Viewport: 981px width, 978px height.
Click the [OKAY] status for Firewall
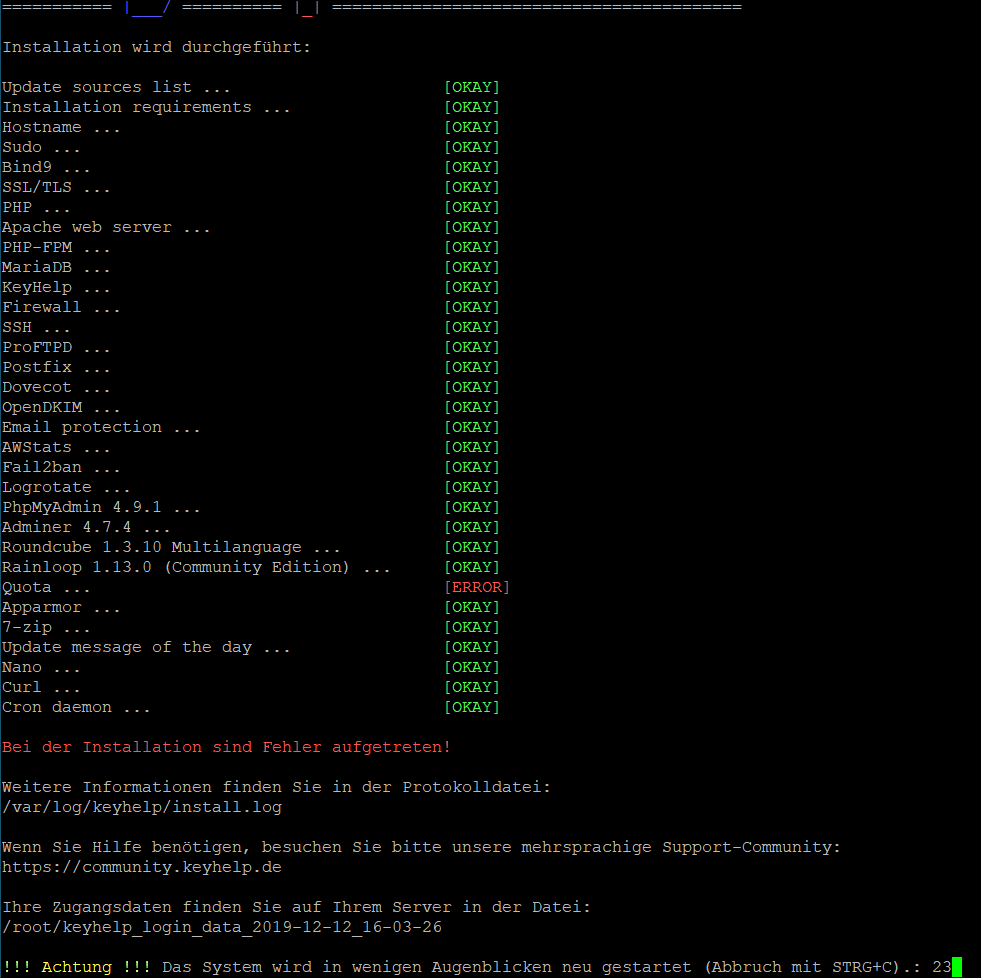(471, 307)
